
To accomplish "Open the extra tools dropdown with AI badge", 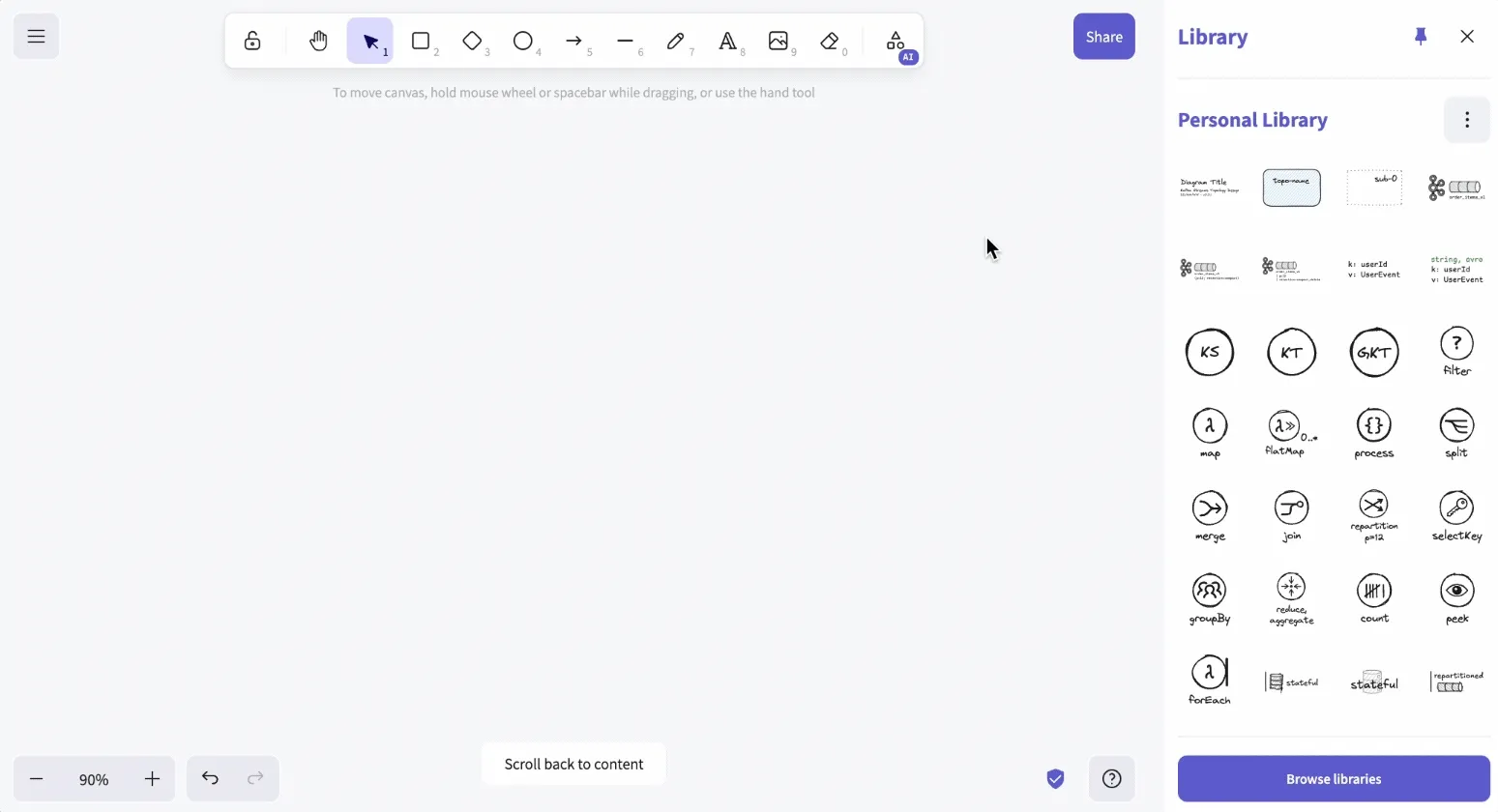I will [895, 41].
